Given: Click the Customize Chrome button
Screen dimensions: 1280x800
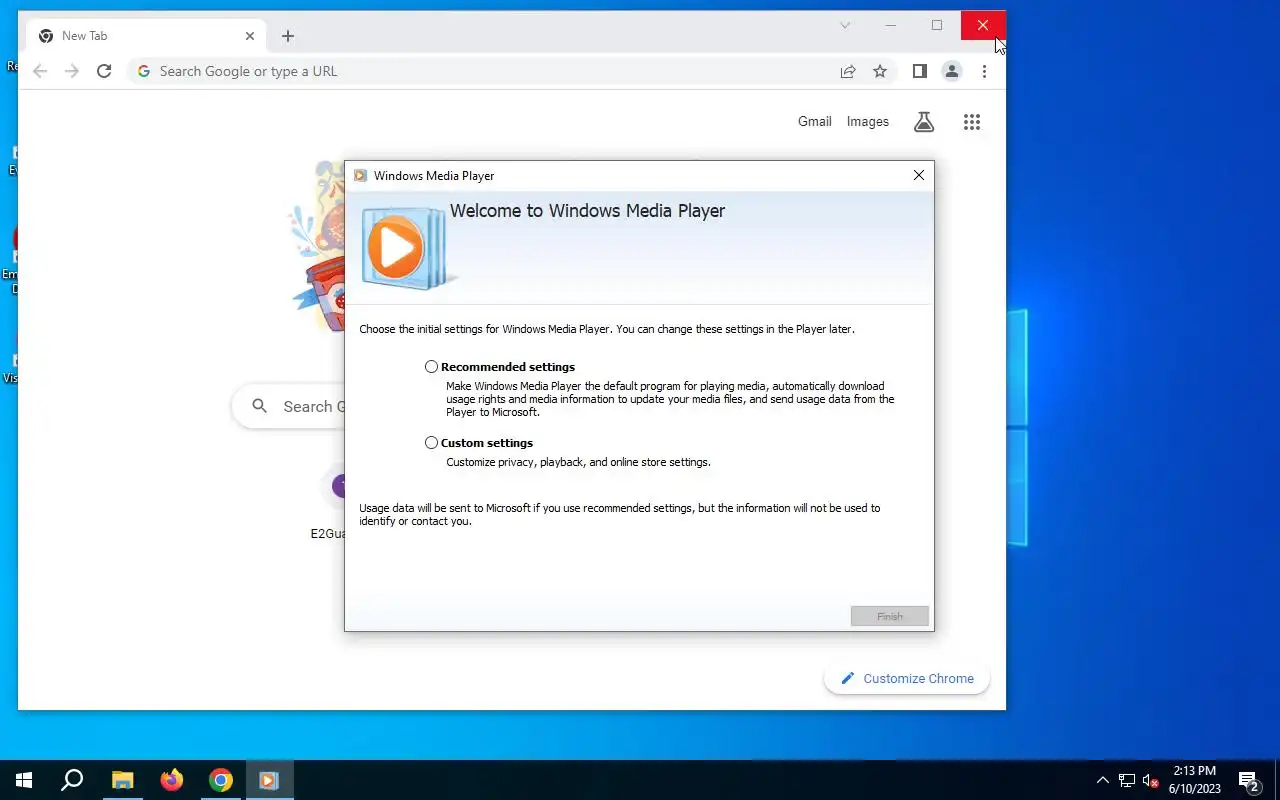Looking at the screenshot, I should click(x=907, y=678).
